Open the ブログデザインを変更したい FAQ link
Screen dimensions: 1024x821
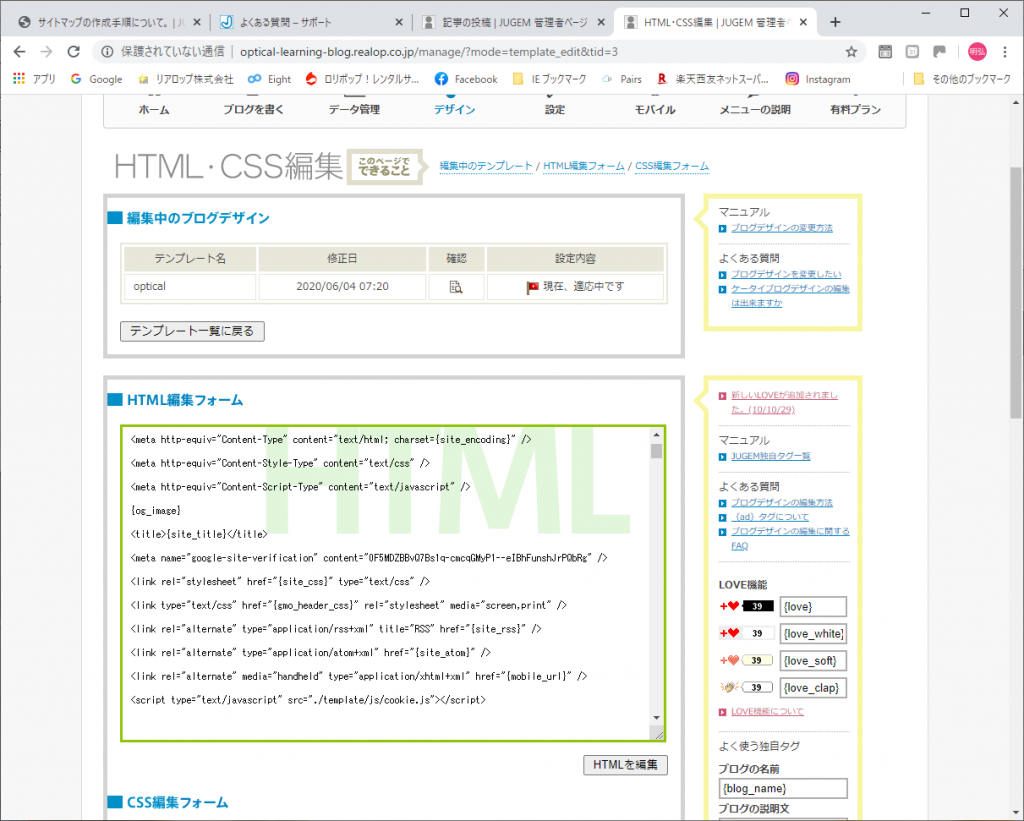point(786,274)
